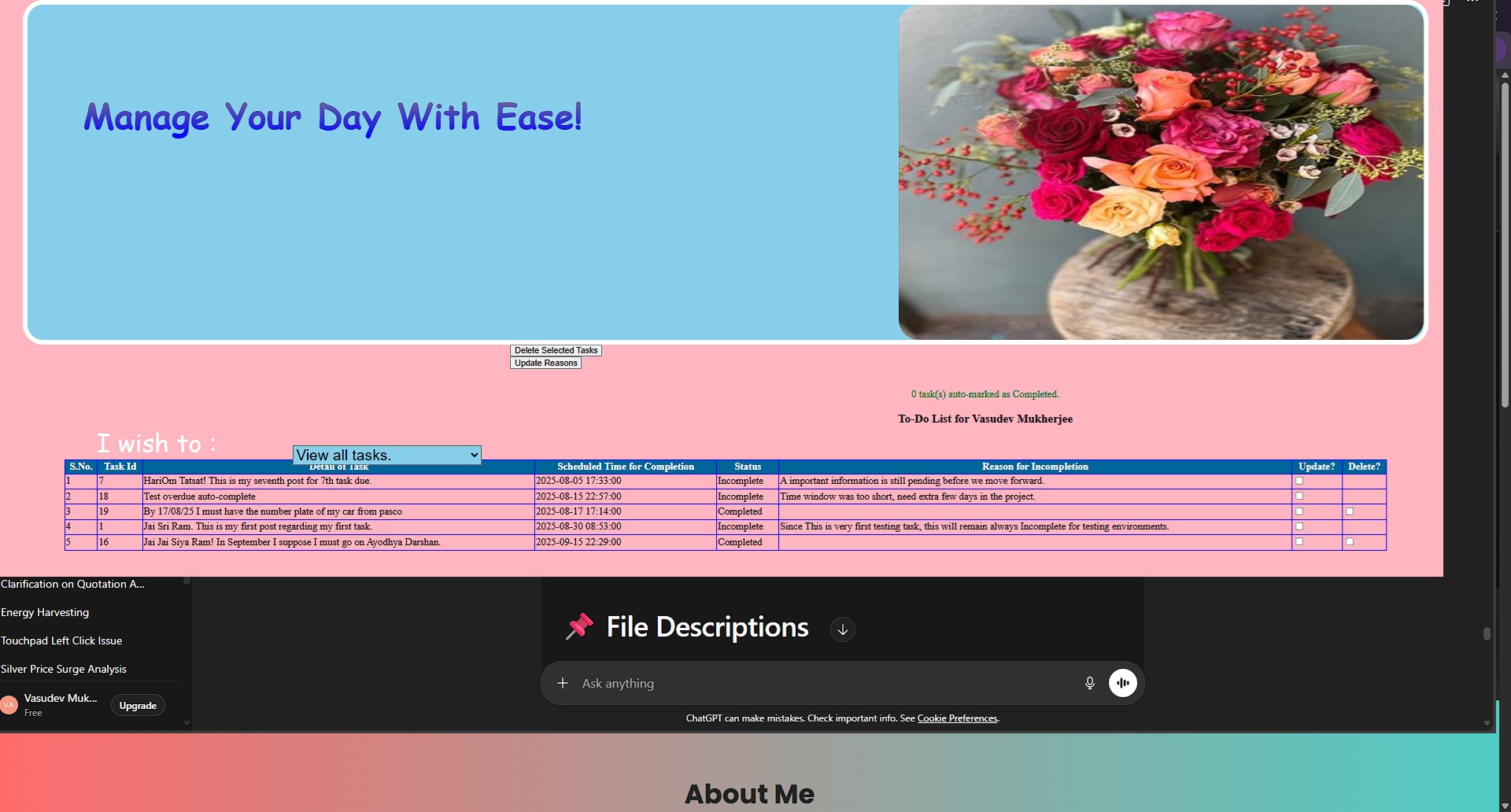Click inside the Ask anything input field

click(x=787, y=683)
